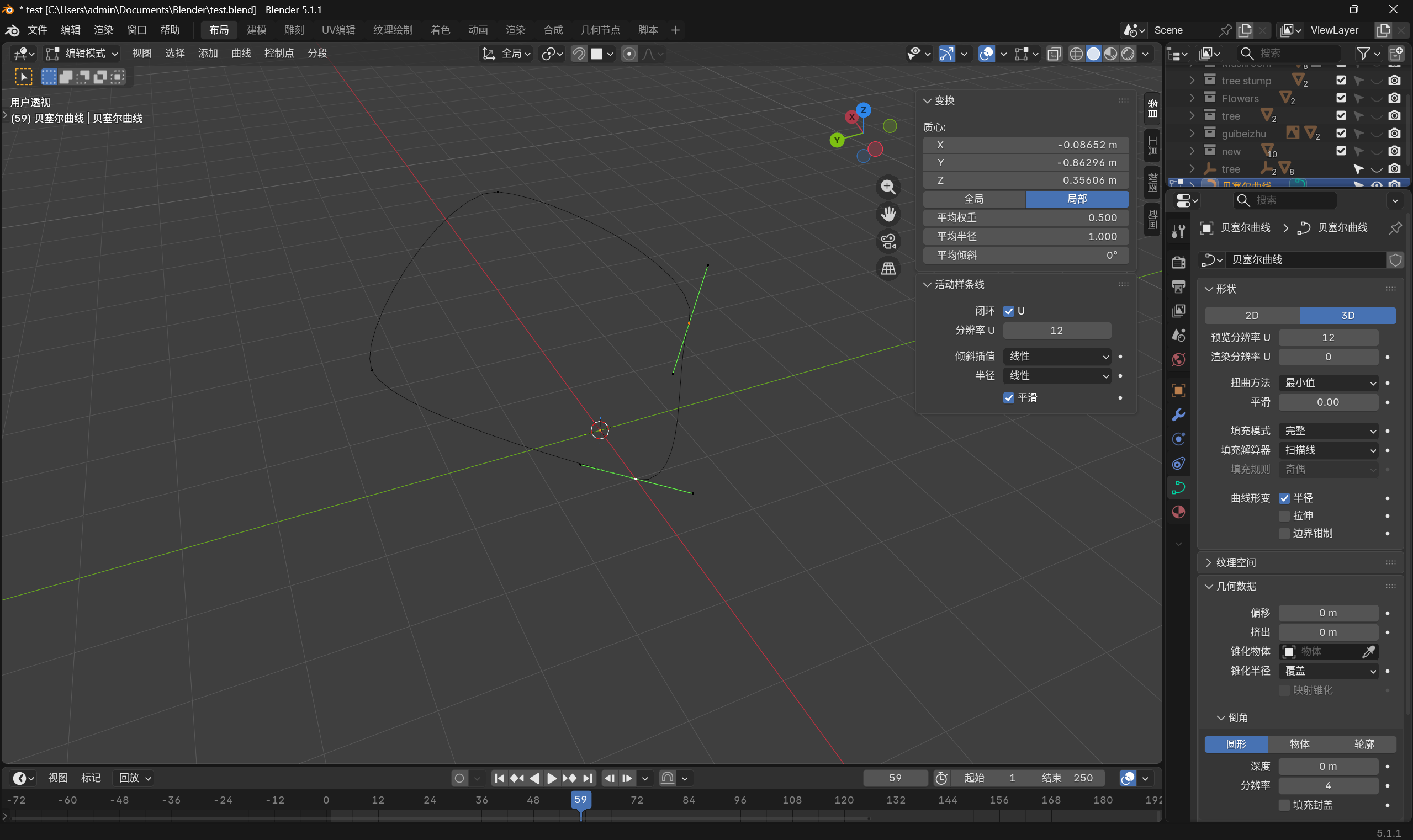Viewport: 1413px width, 840px height.
Task: Open the Modifiers wrench properties tab
Action: (1178, 415)
